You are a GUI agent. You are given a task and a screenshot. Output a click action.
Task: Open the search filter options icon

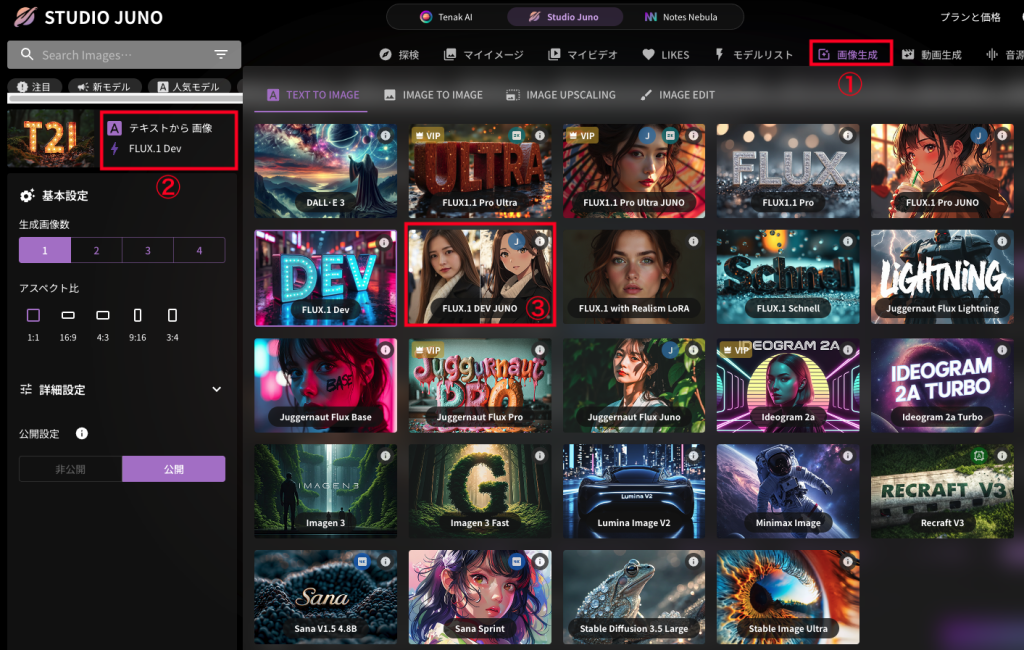pos(221,54)
